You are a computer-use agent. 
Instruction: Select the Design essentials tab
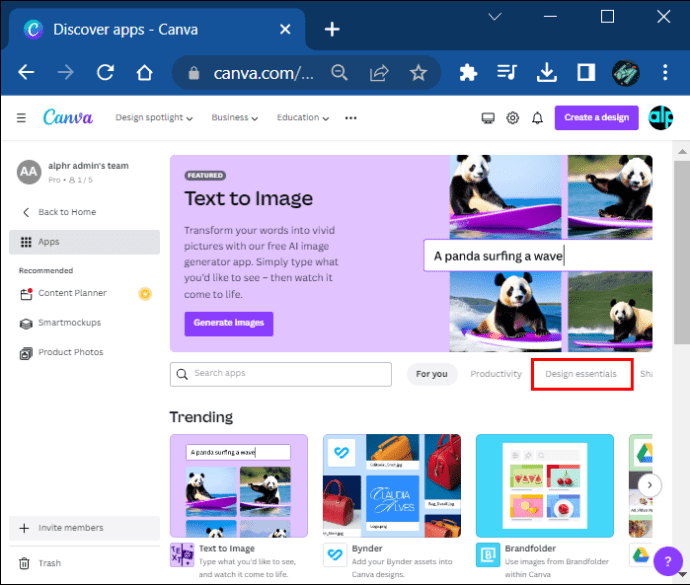(x=581, y=374)
